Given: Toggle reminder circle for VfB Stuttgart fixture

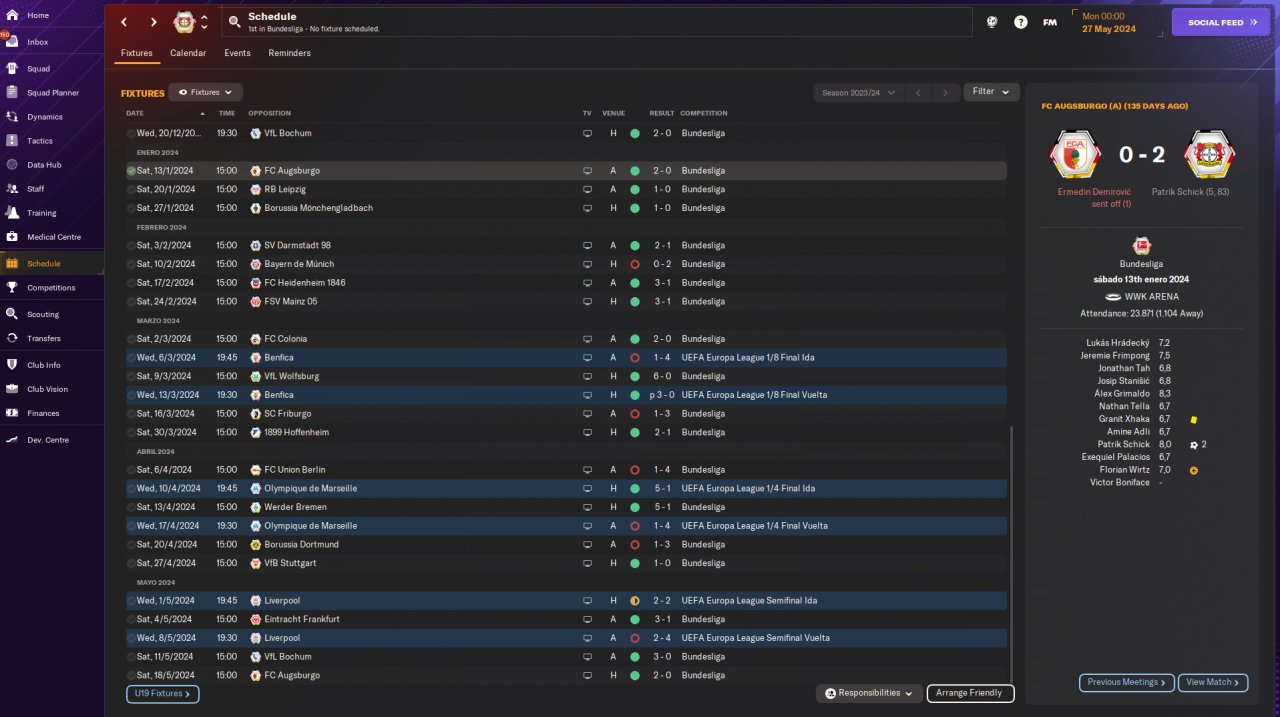Looking at the screenshot, I should [x=131, y=563].
